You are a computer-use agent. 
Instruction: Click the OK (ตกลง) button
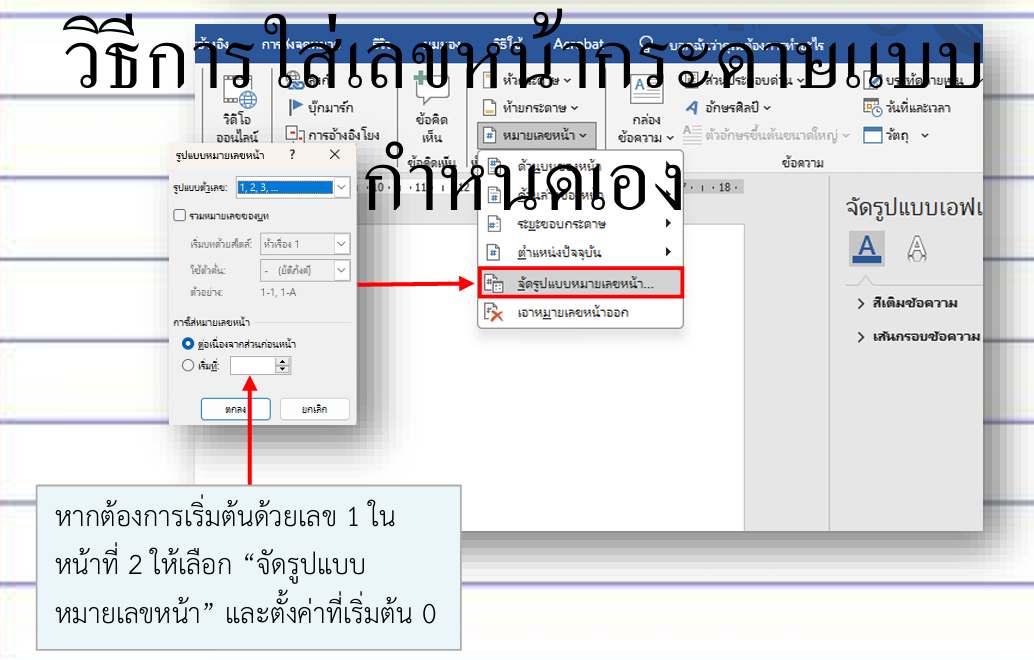[x=236, y=409]
